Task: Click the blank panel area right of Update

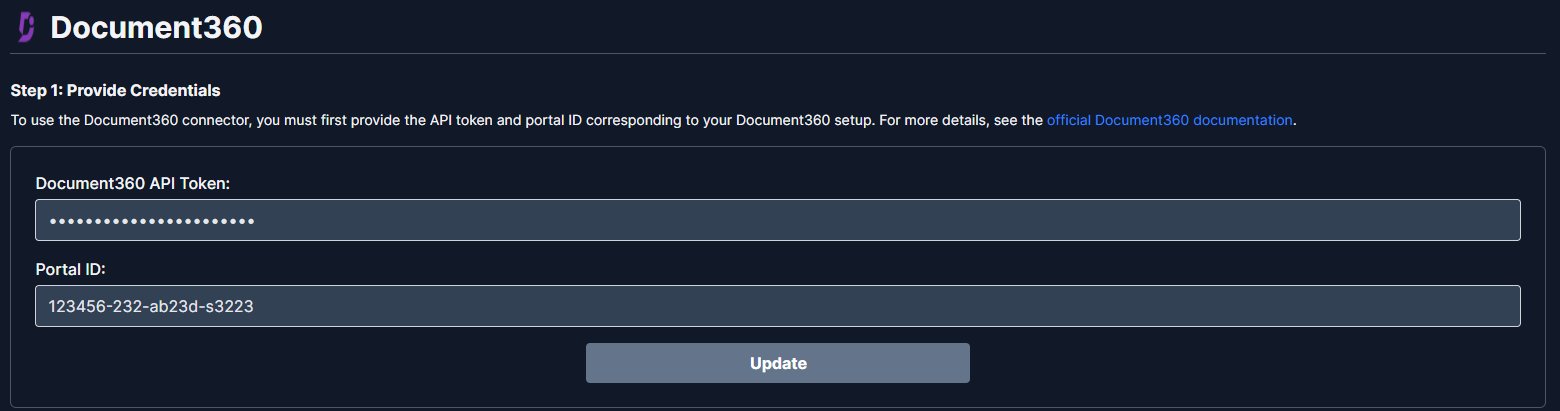Action: pos(1250,363)
